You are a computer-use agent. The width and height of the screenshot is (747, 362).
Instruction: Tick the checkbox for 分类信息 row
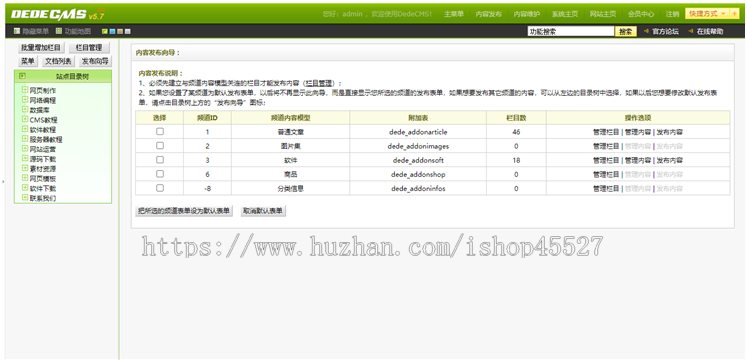click(x=160, y=188)
